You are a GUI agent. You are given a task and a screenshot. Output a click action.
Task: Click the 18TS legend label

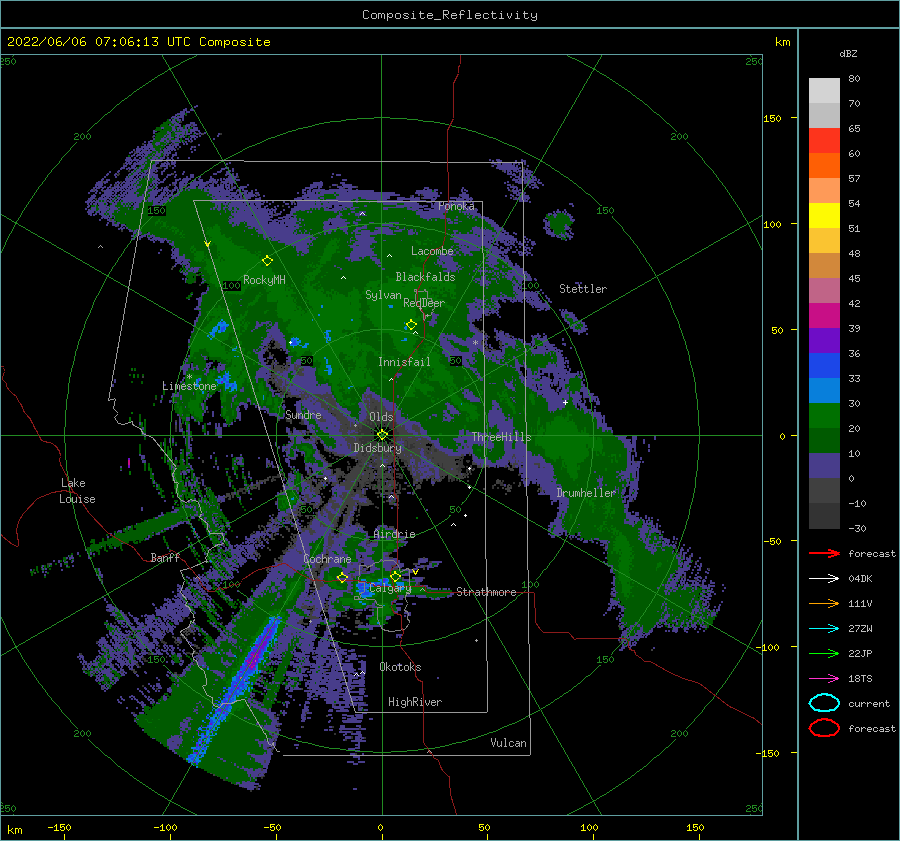point(860,678)
